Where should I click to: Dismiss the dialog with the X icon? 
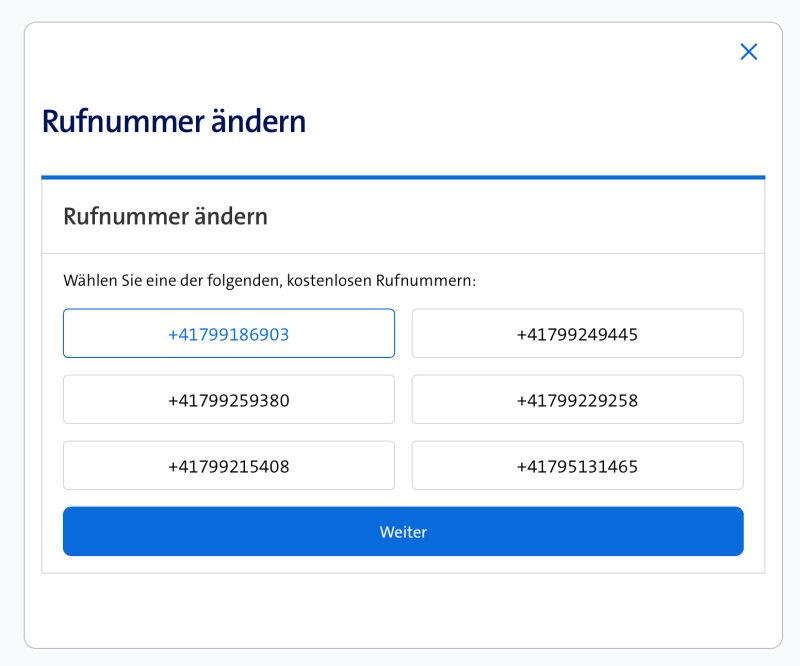coord(748,52)
